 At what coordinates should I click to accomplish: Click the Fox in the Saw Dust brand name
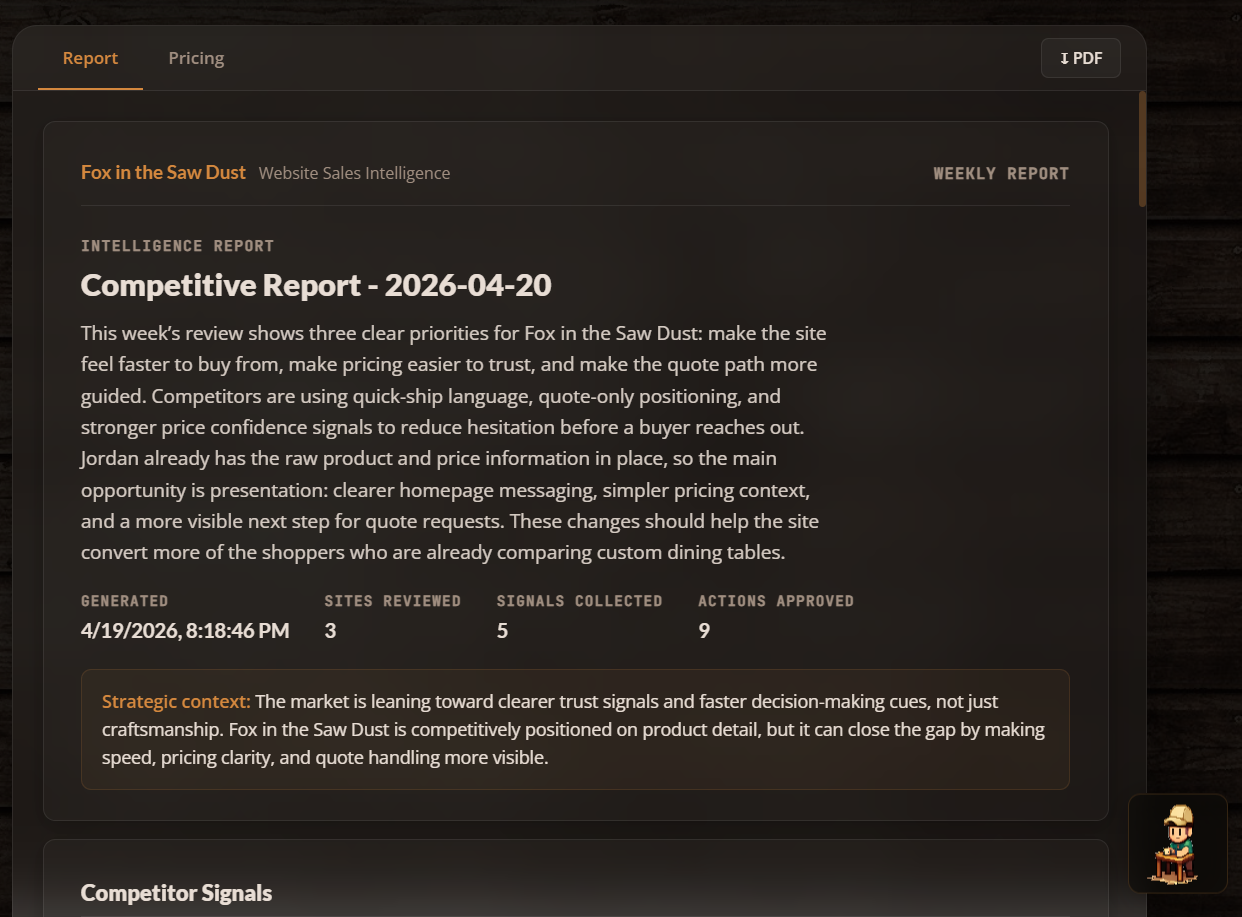coord(163,172)
